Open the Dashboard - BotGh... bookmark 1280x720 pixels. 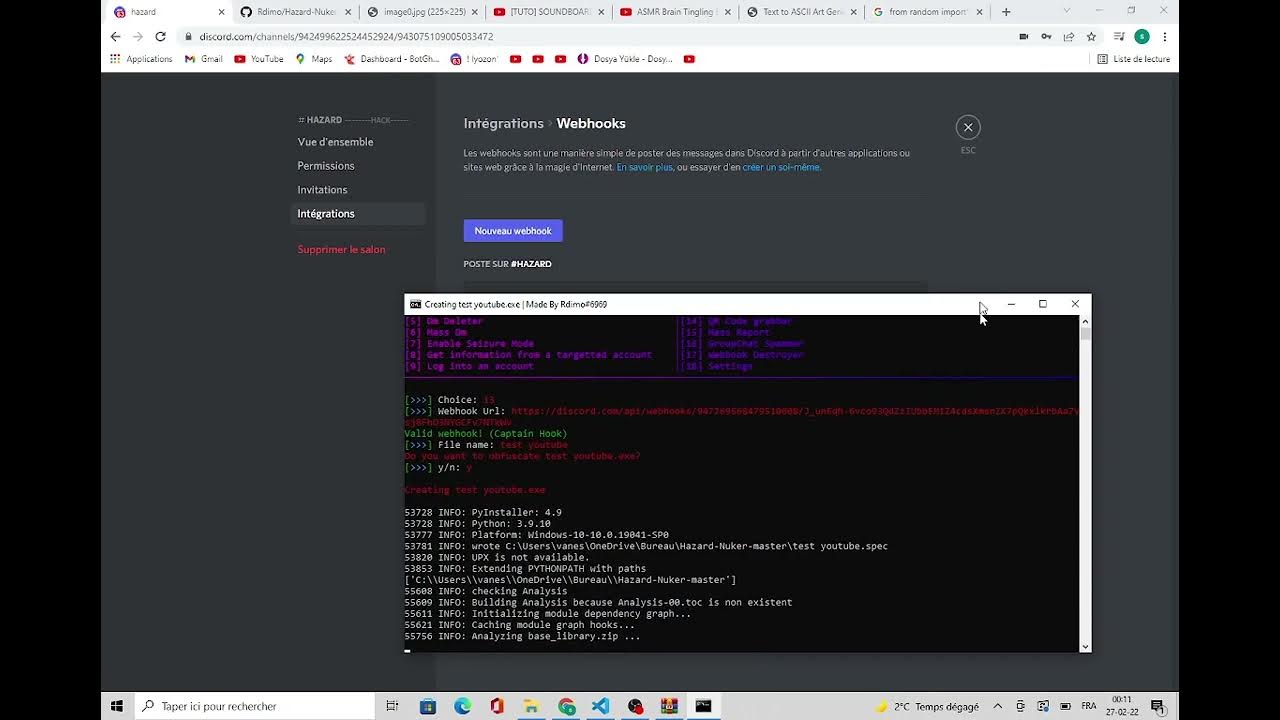(x=392, y=59)
